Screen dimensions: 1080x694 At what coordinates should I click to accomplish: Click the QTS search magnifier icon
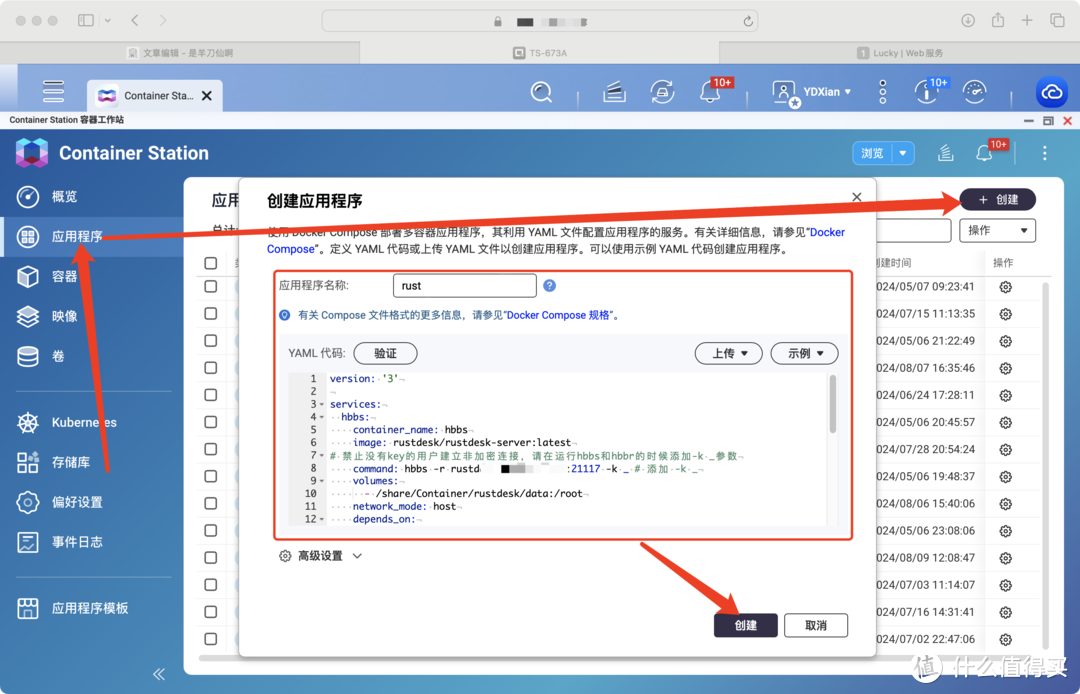(541, 92)
